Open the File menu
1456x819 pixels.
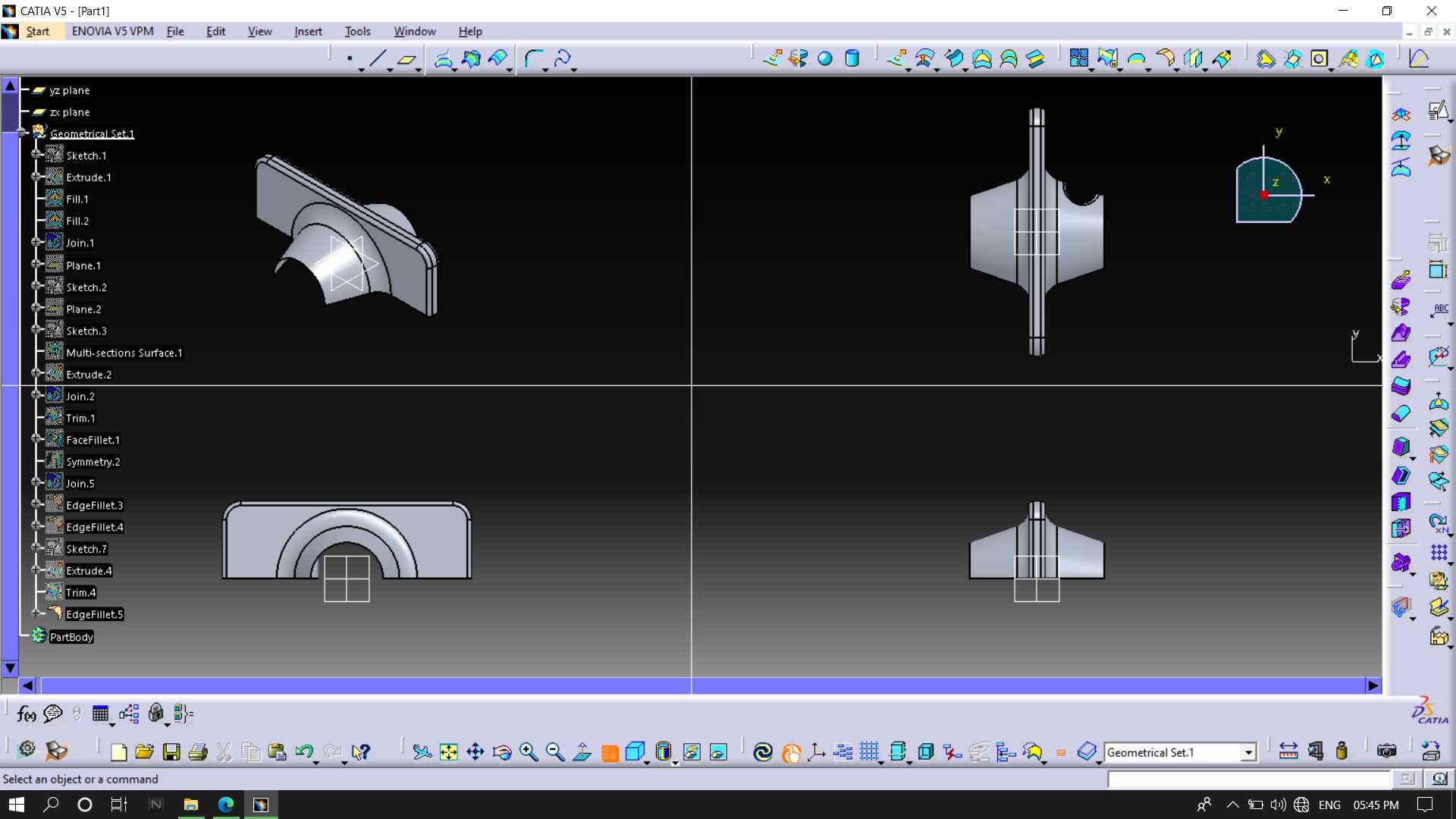point(175,31)
